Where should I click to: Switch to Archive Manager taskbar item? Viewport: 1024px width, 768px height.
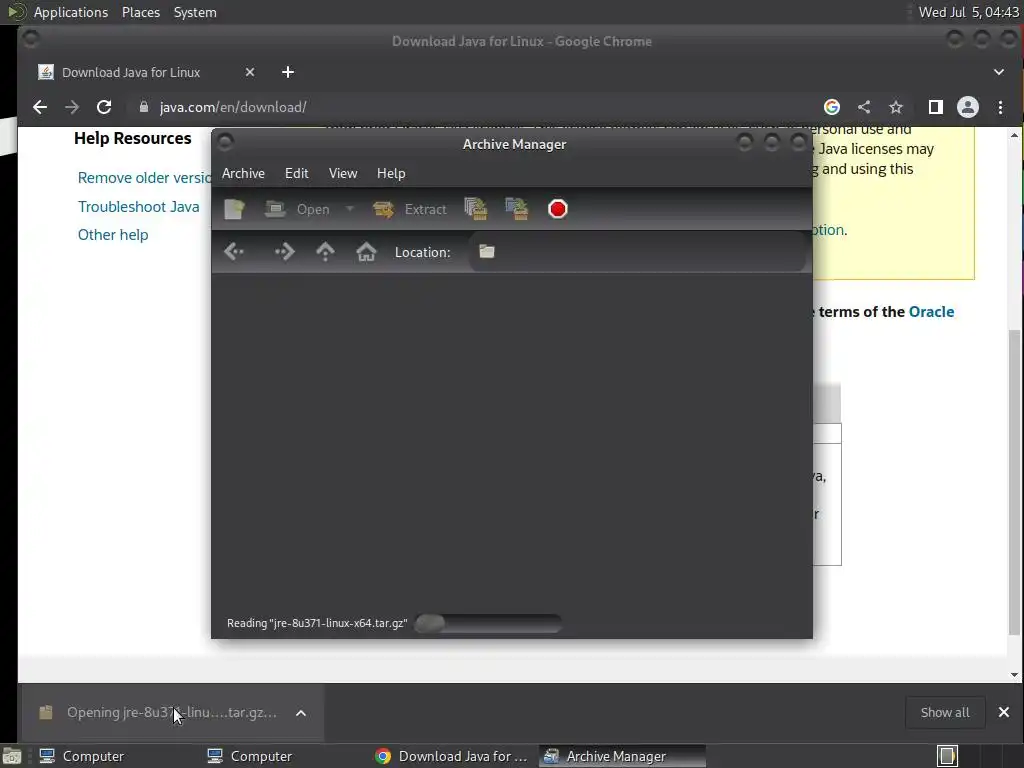click(622, 756)
